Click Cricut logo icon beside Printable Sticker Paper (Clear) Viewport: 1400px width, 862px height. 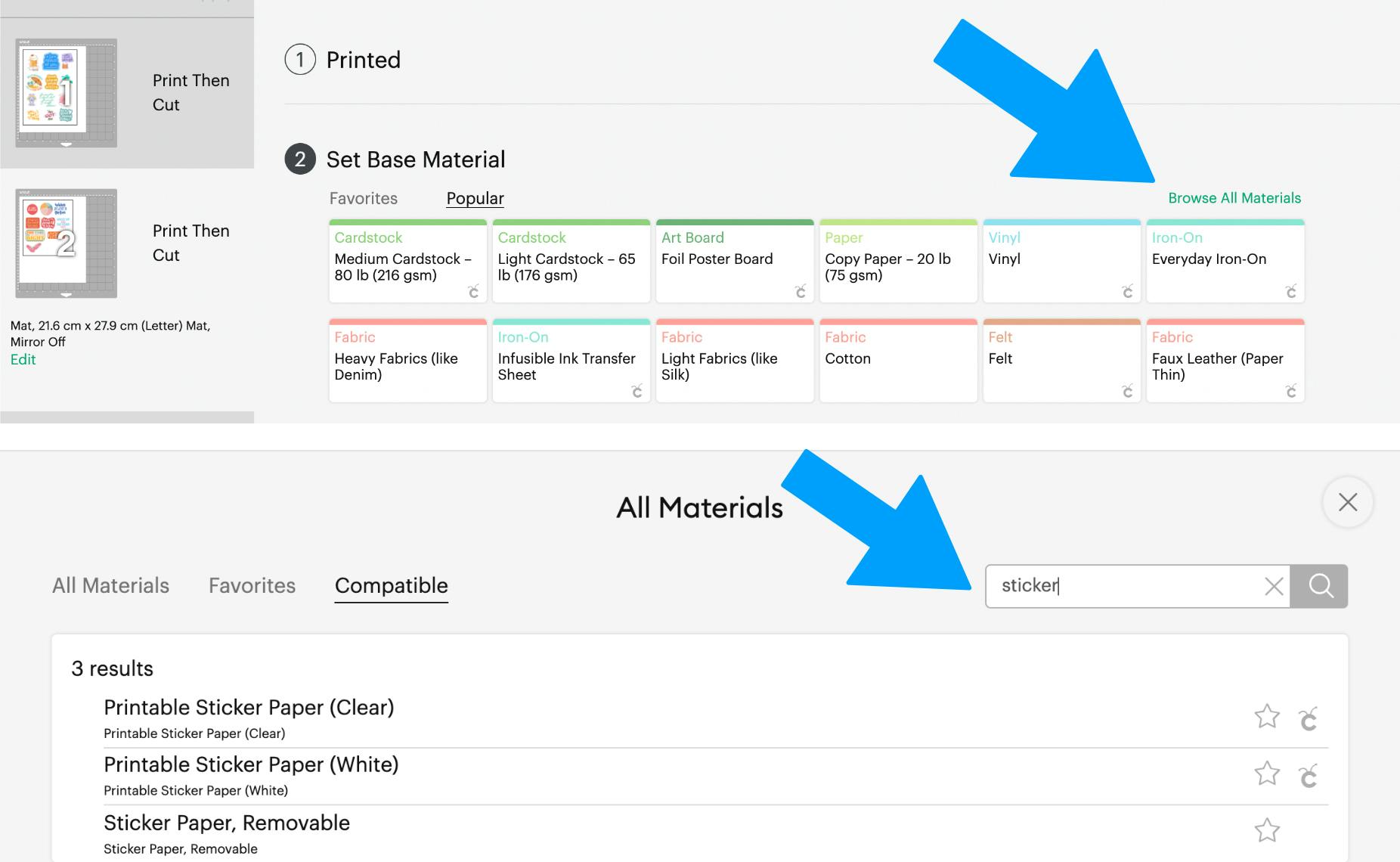(1309, 718)
